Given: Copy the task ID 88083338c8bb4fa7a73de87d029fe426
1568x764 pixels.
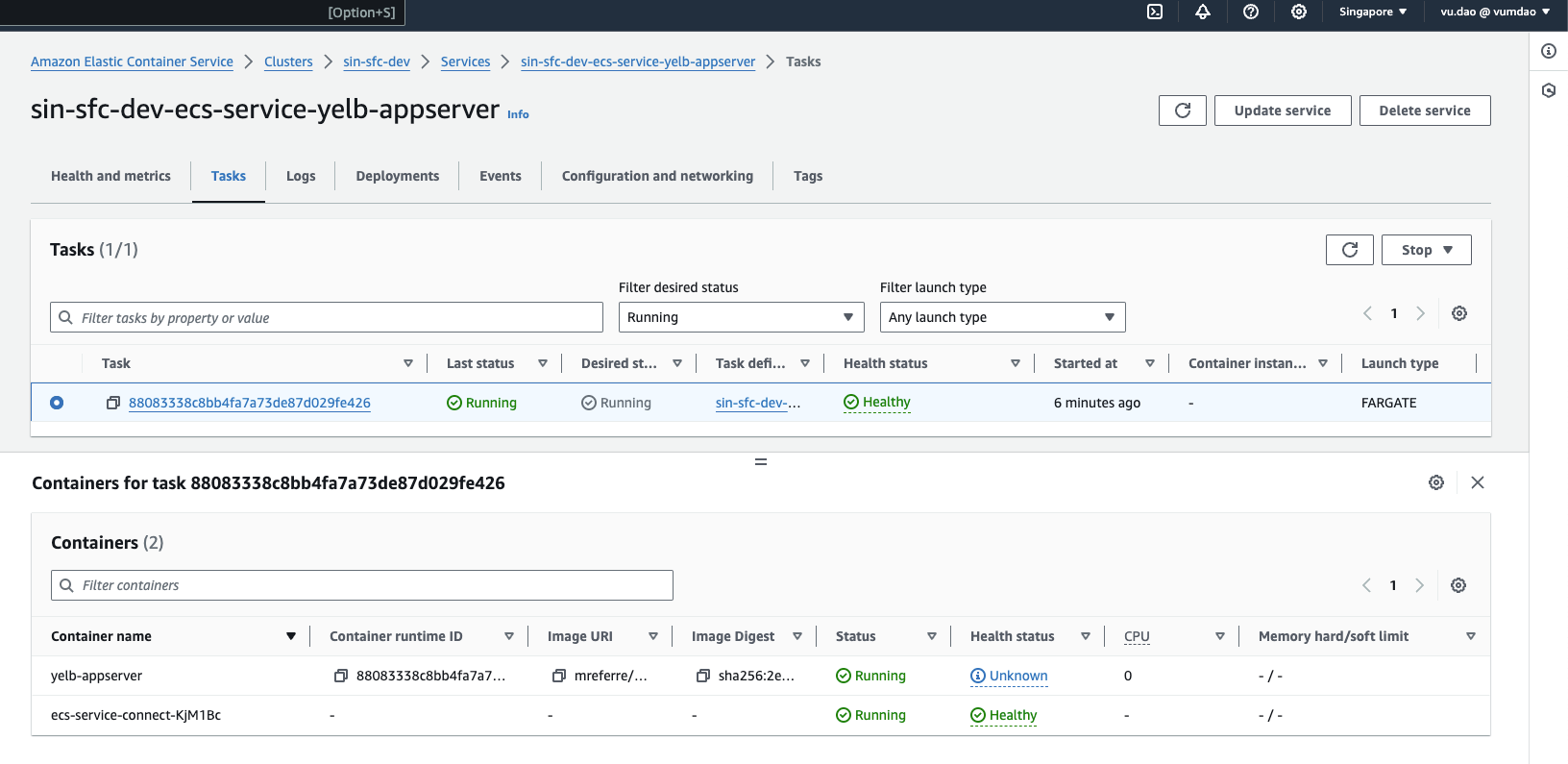Looking at the screenshot, I should (112, 403).
